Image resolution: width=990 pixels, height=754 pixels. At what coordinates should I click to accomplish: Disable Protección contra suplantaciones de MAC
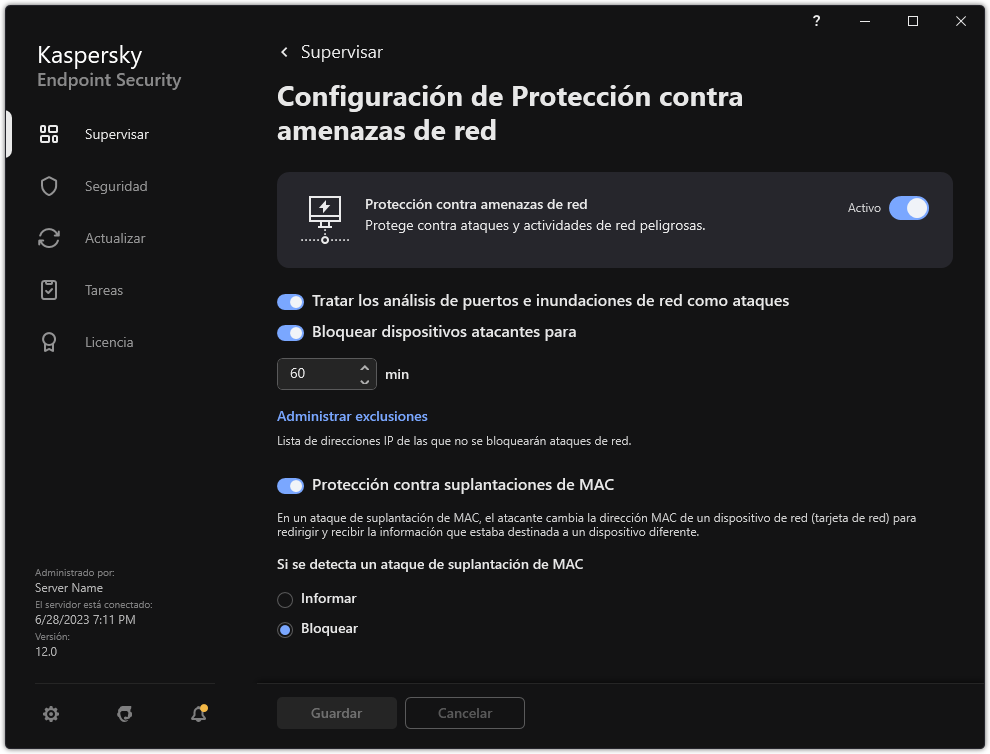tap(290, 486)
